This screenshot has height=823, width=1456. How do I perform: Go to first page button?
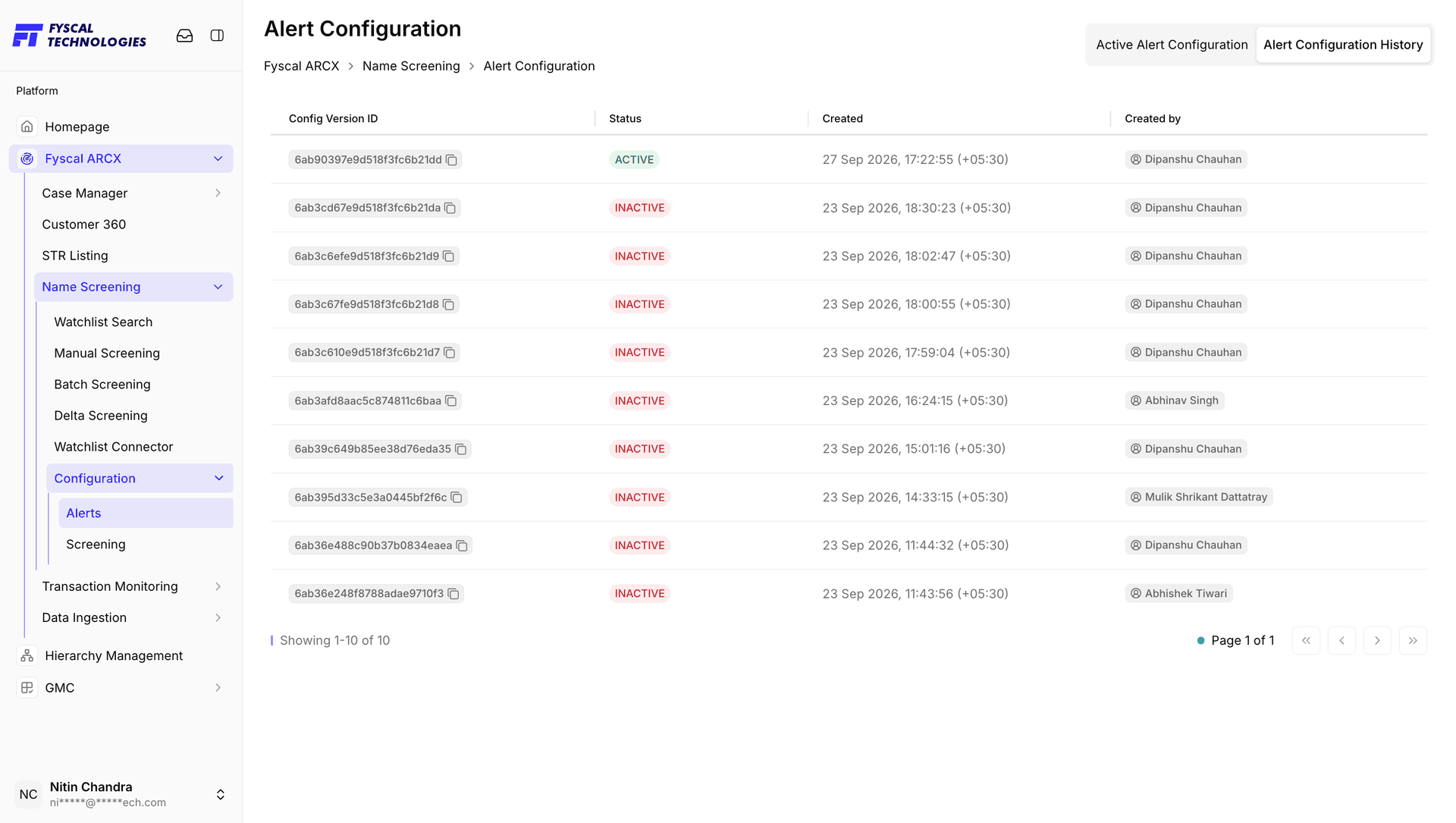pyautogui.click(x=1306, y=640)
